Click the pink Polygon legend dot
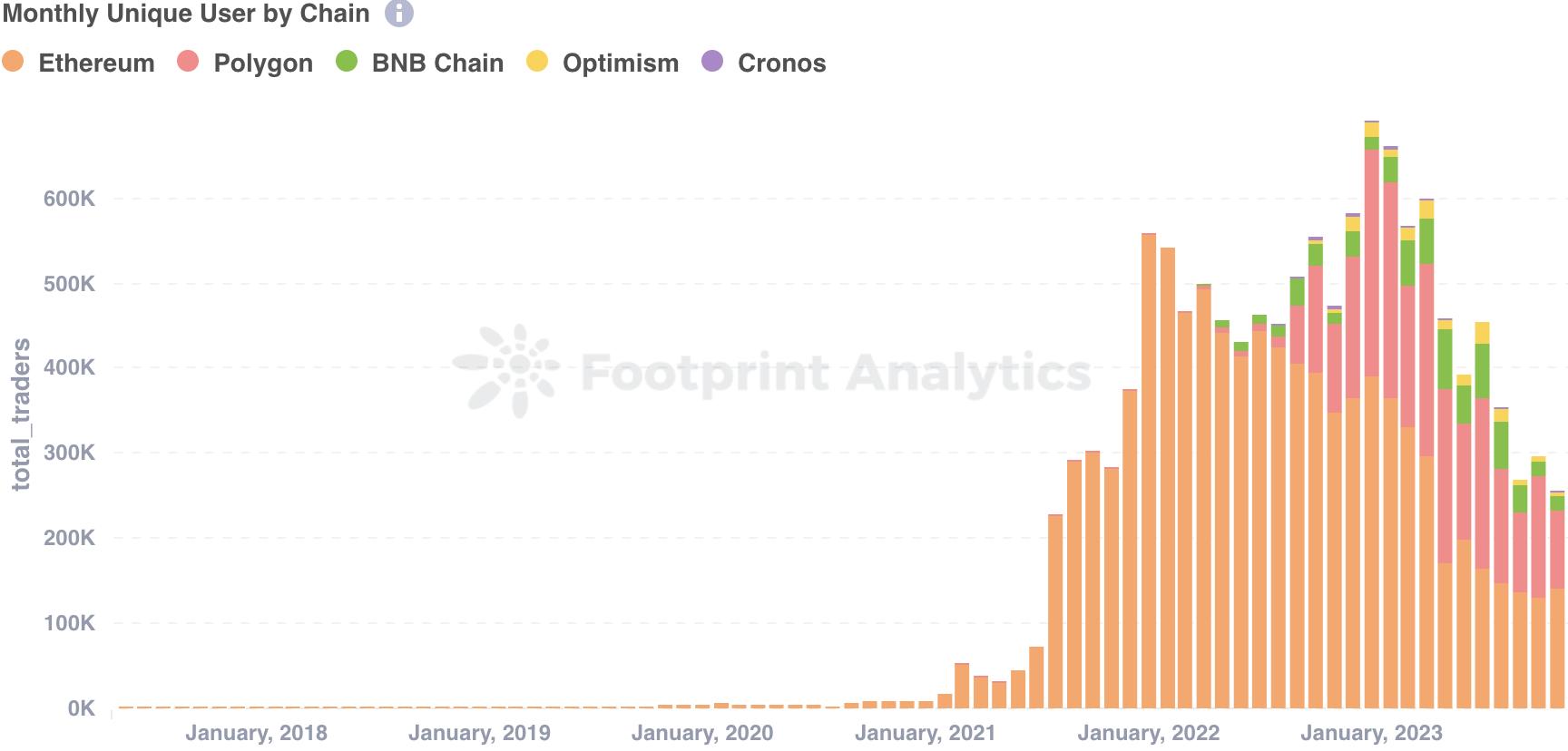The width and height of the screenshot is (1568, 751). [188, 62]
